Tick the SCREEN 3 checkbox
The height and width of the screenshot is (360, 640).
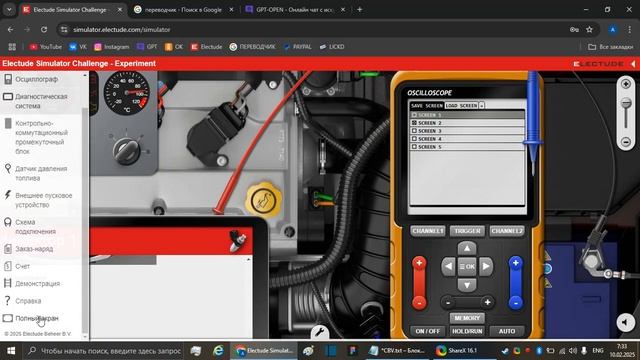[414, 131]
